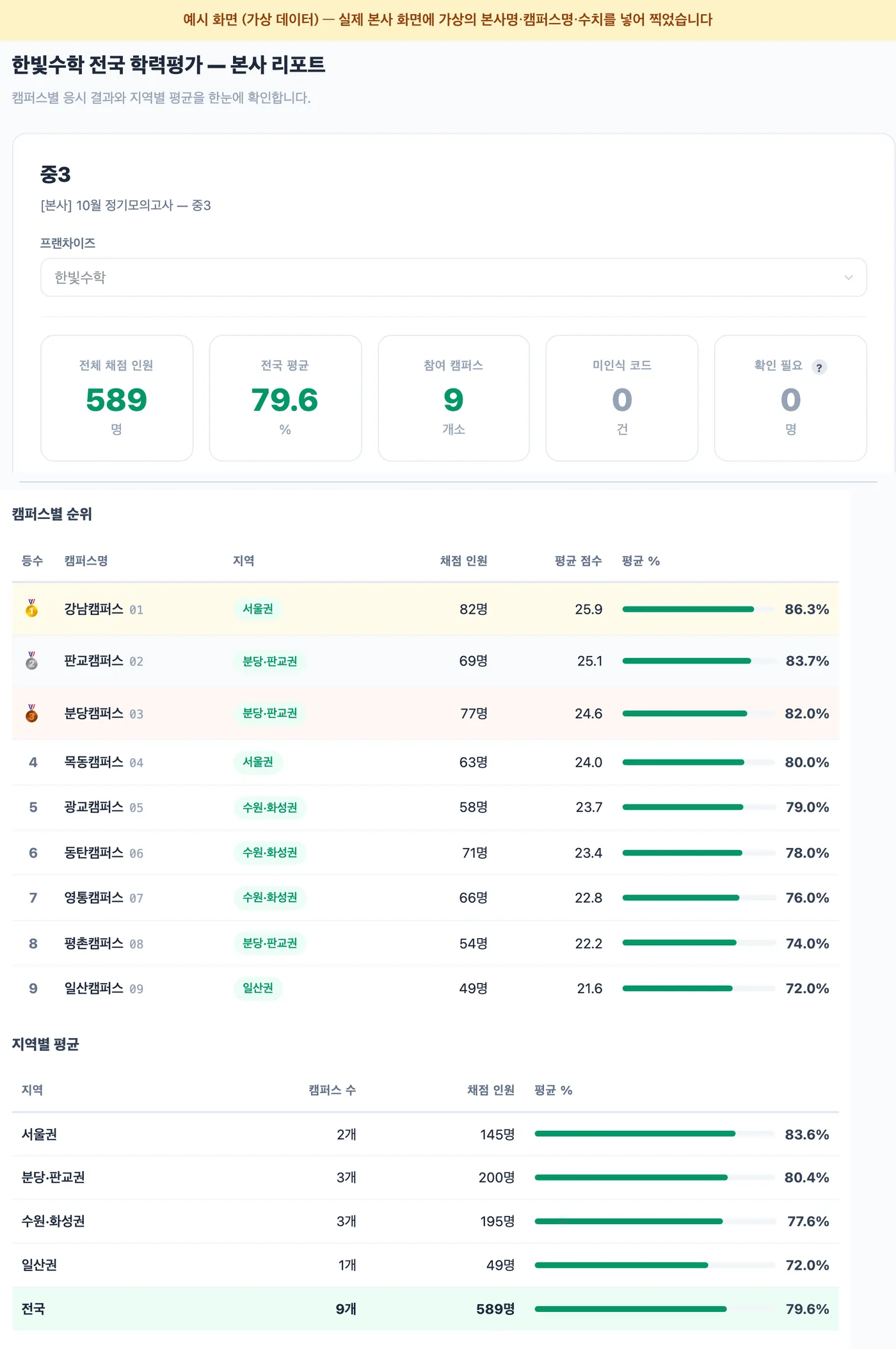
Task: Click 판교캠퍼스 campus name
Action: [93, 660]
